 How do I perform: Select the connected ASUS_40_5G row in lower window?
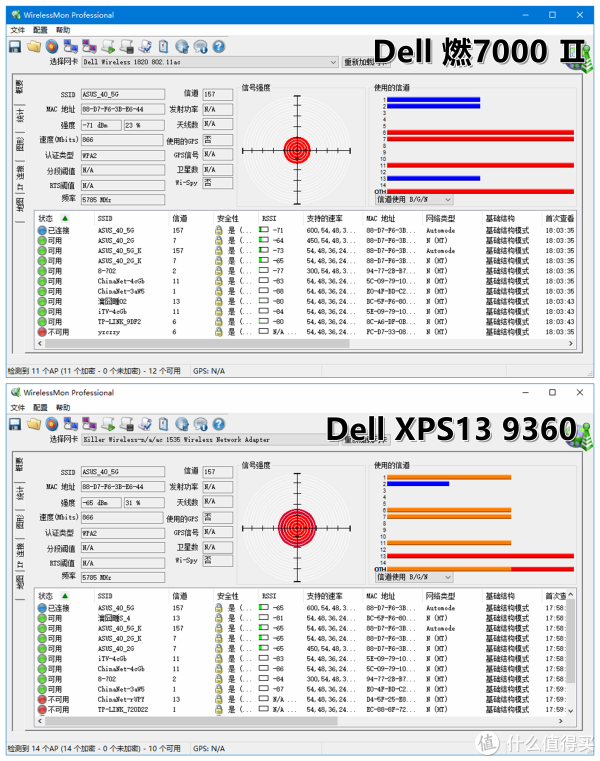coord(301,608)
